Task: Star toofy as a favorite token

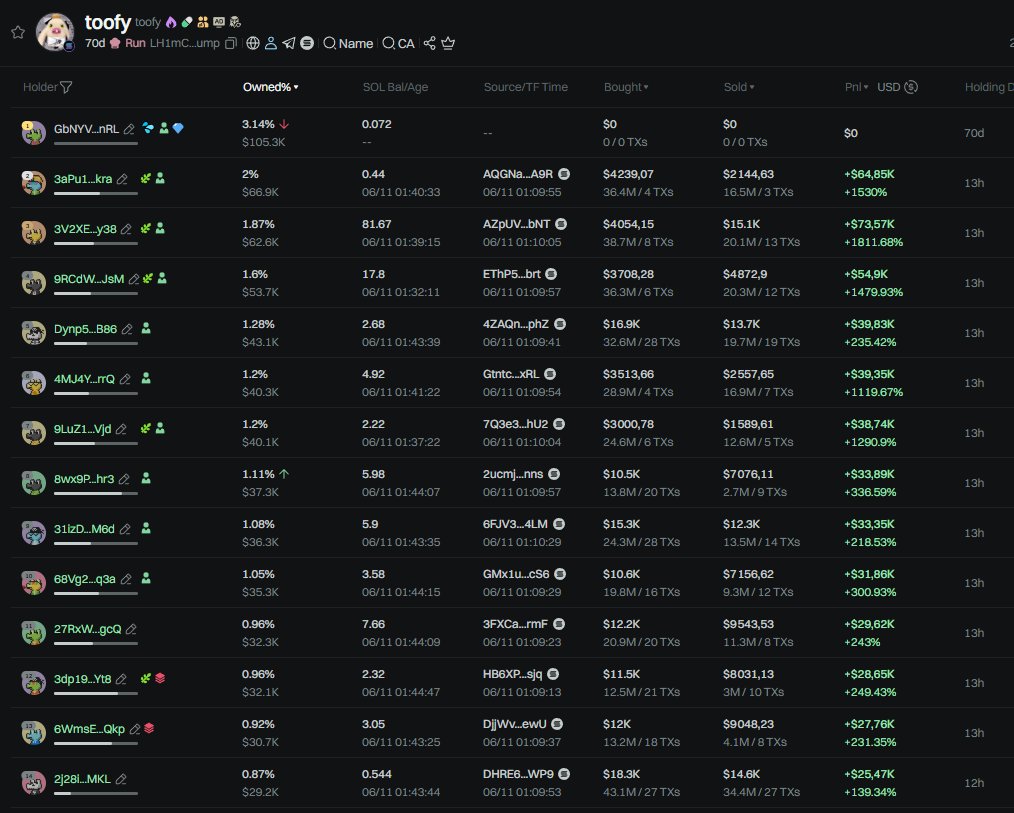Action: coord(17,32)
